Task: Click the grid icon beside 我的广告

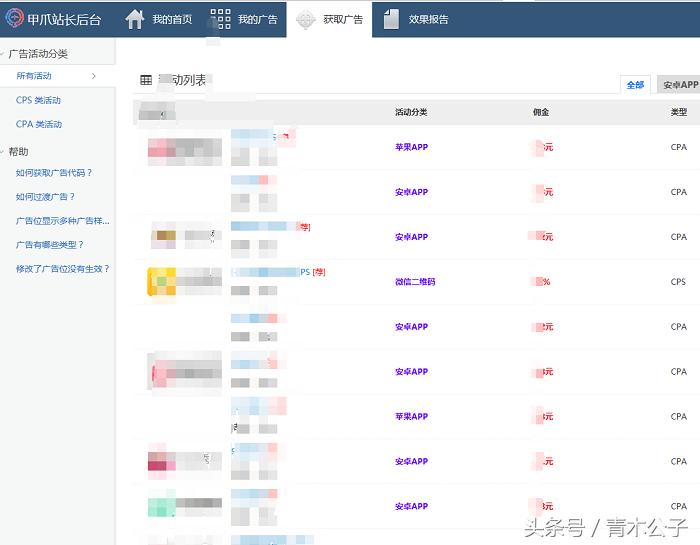Action: pos(220,19)
